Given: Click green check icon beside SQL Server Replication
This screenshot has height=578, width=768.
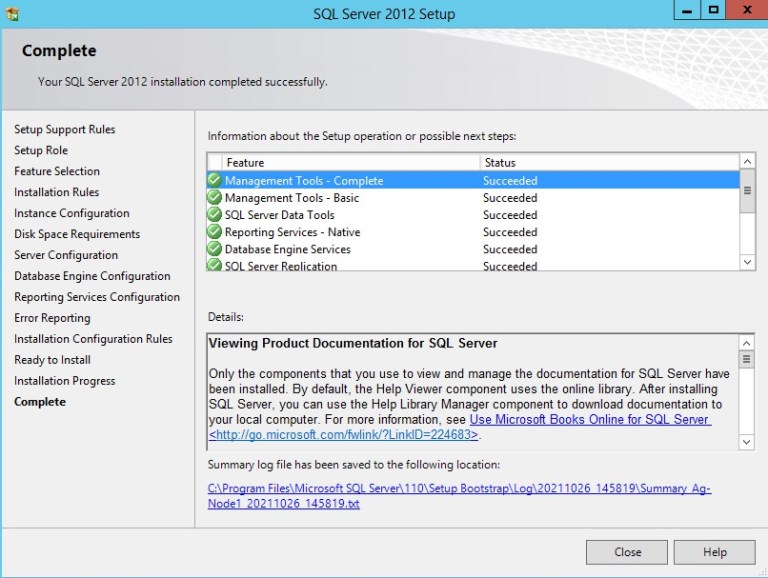Looking at the screenshot, I should pos(214,265).
